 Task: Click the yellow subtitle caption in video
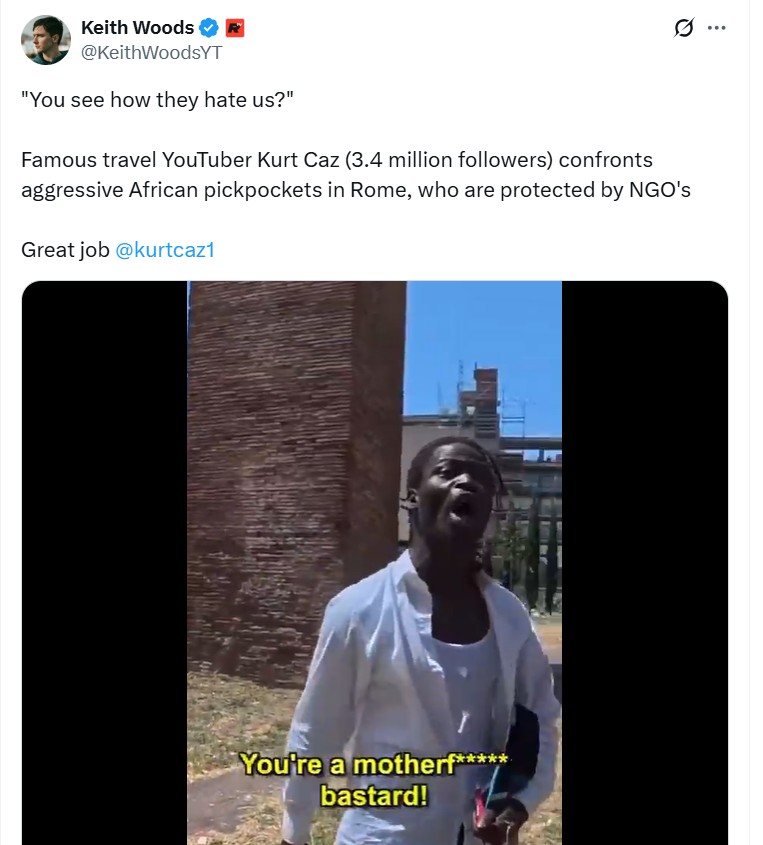(373, 779)
